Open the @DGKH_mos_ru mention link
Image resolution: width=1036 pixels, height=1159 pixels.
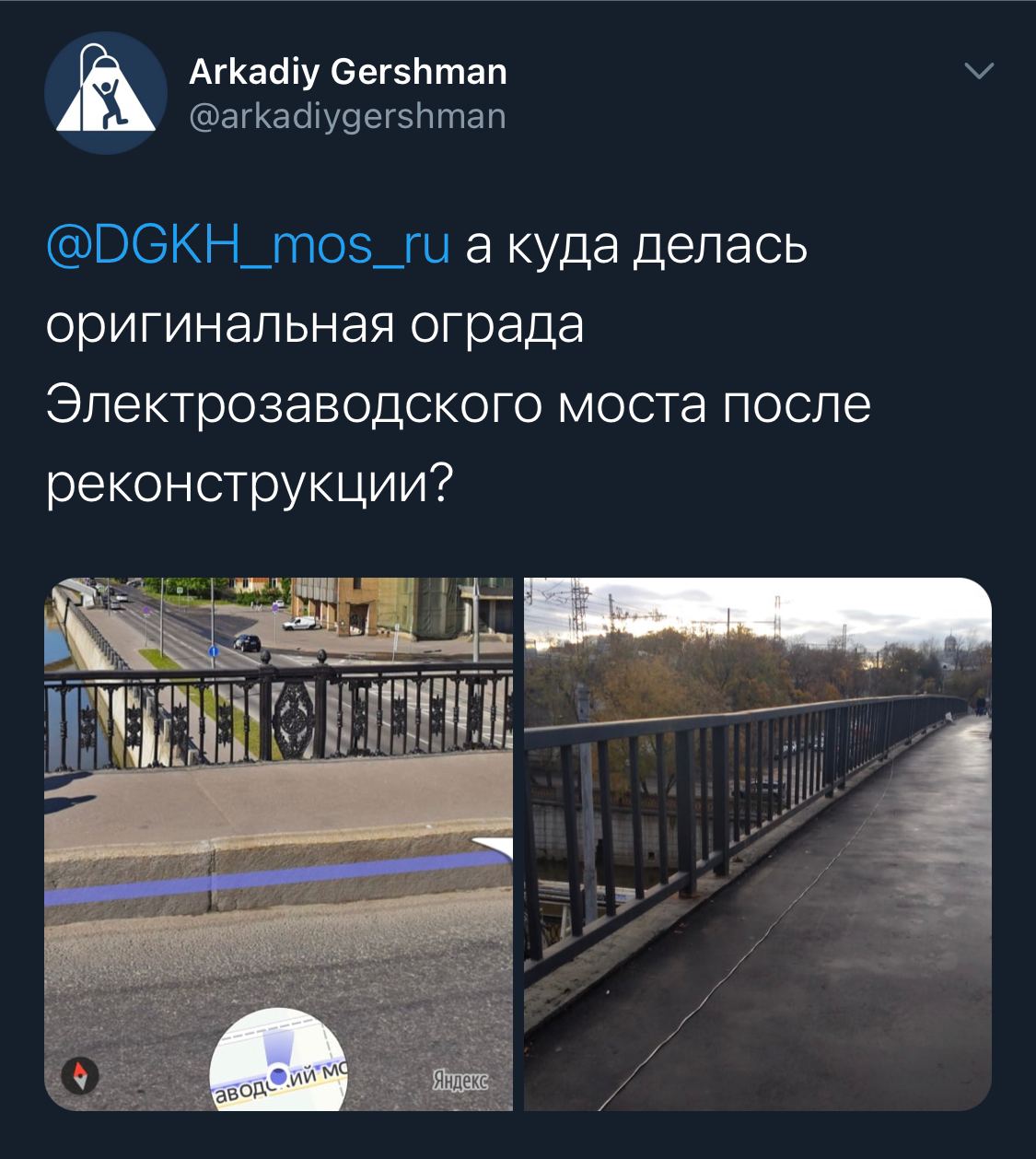[x=248, y=246]
